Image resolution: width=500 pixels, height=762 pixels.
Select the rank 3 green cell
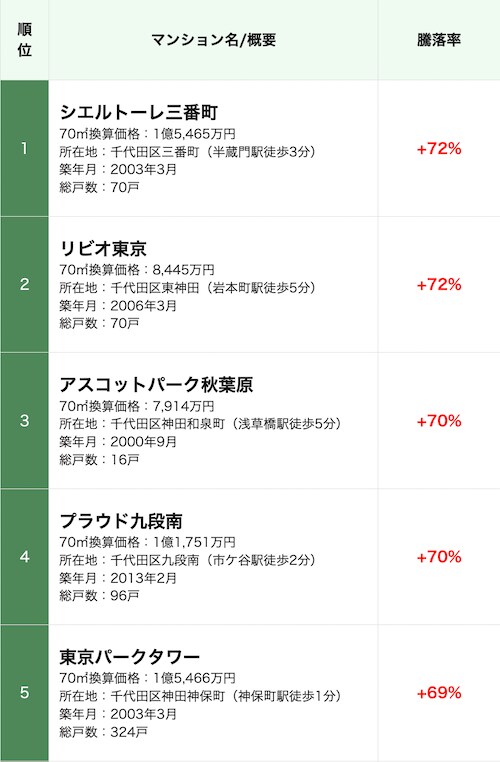[x=24, y=420]
